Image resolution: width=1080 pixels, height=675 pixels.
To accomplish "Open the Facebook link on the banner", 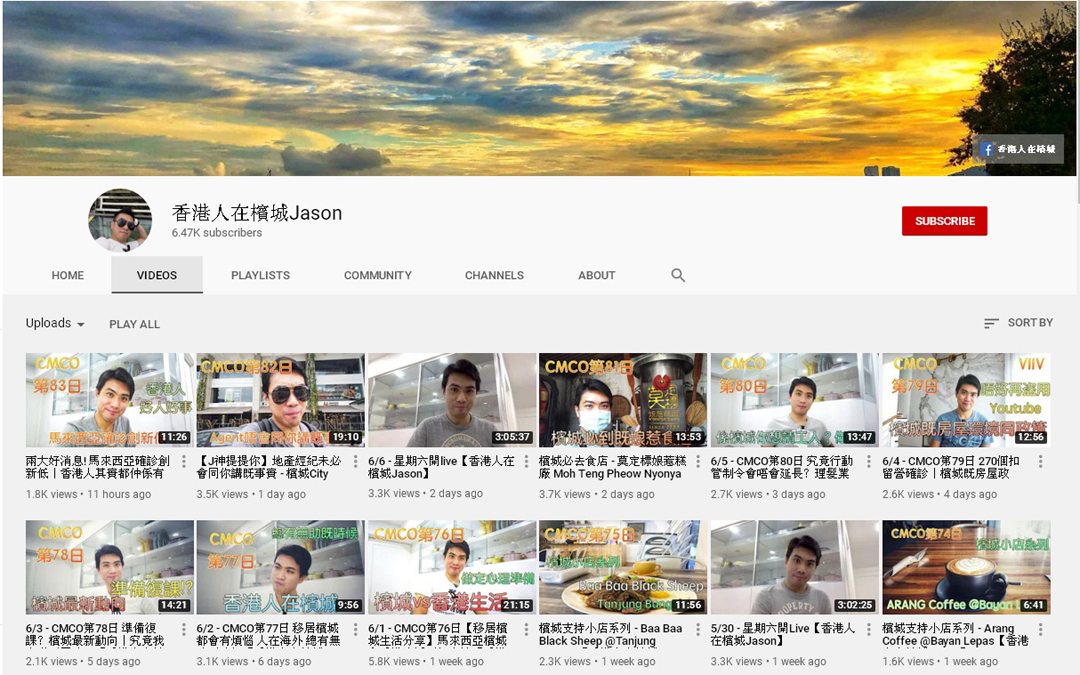I will click(x=1018, y=149).
